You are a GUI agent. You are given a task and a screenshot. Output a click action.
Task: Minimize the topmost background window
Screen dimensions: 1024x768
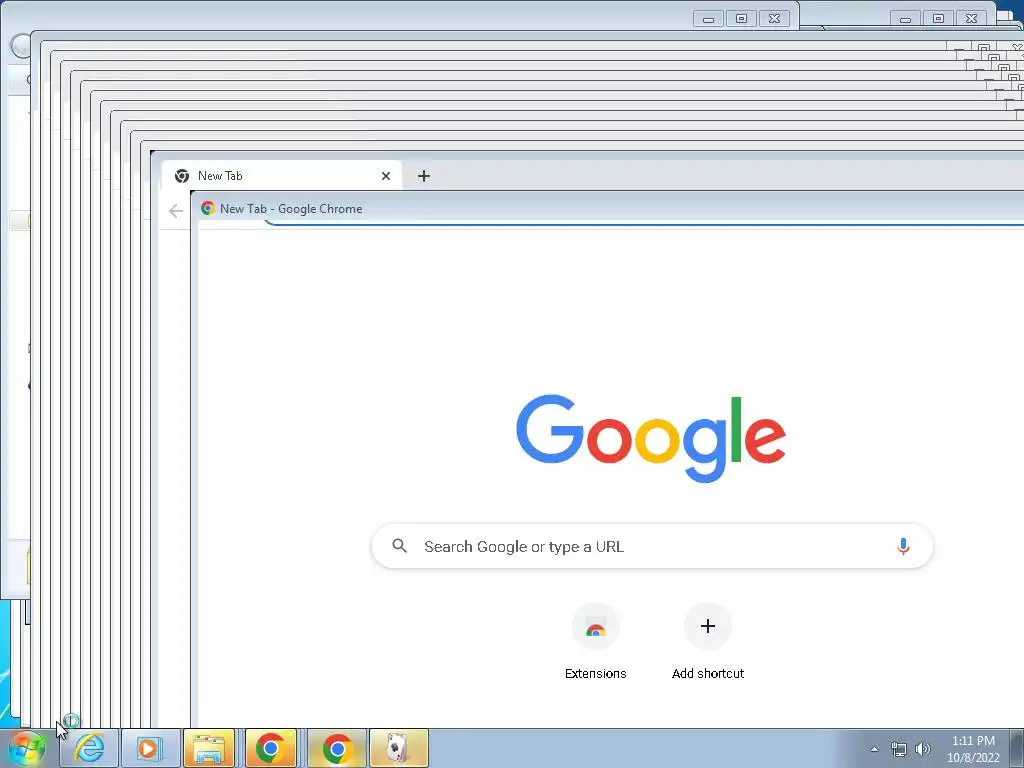708,19
